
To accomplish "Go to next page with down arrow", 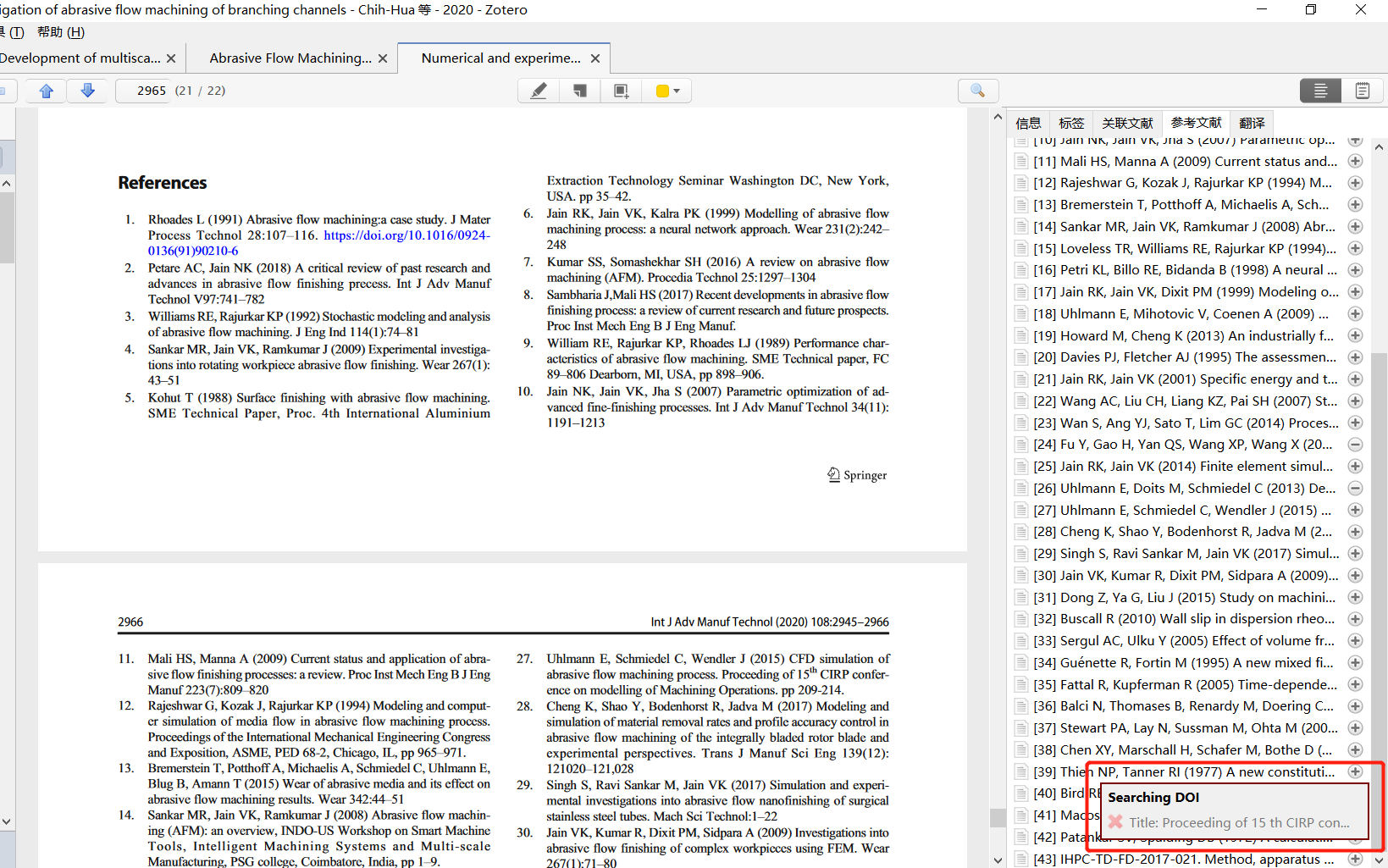I will point(87,90).
